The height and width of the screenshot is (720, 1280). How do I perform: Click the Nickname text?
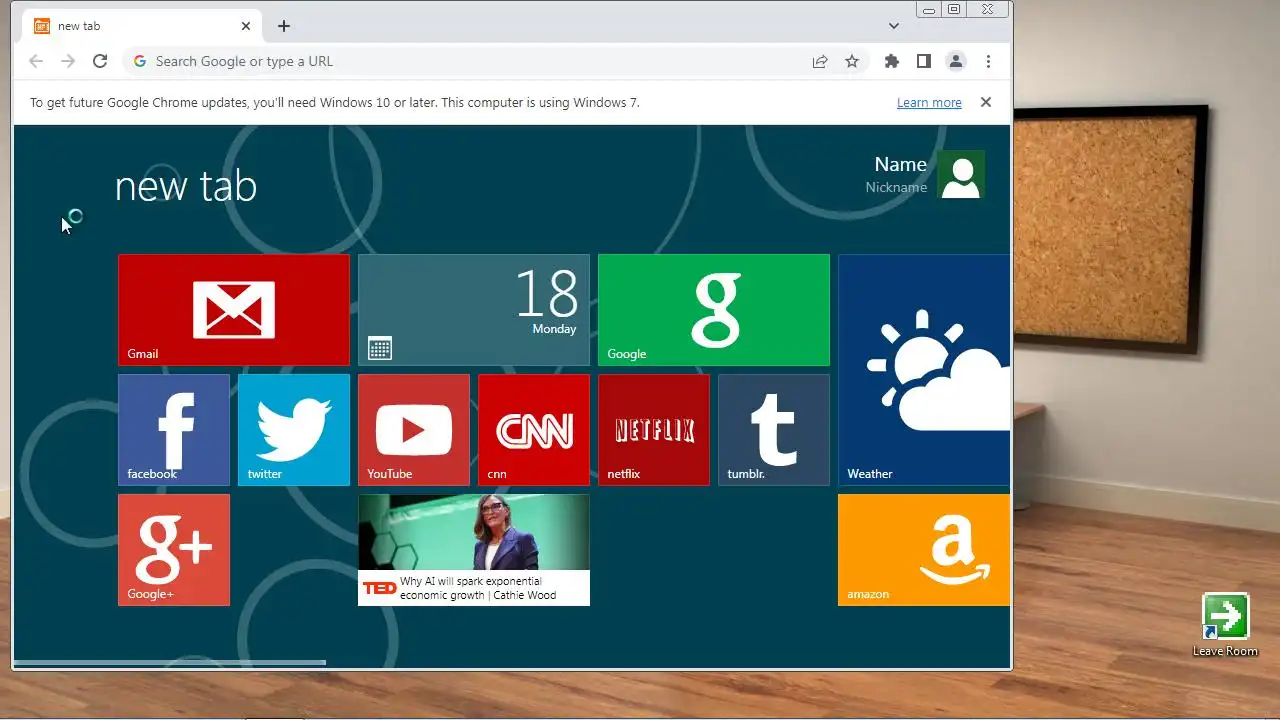(x=896, y=187)
